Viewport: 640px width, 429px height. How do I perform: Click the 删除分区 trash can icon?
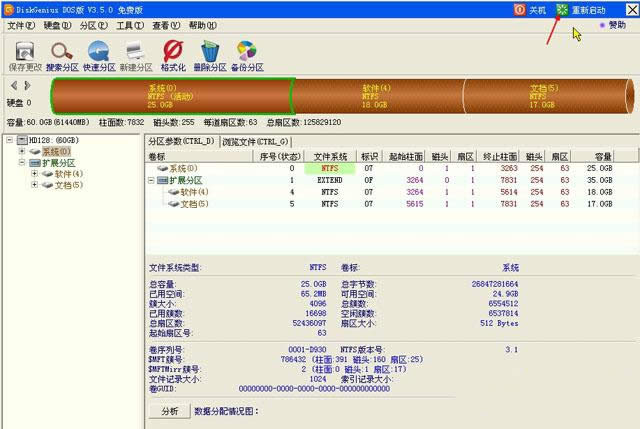tap(210, 50)
